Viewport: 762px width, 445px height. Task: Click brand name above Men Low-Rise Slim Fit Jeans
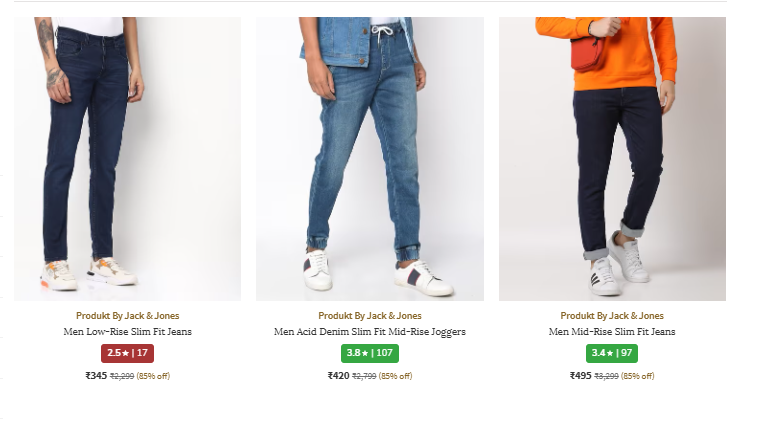(x=127, y=316)
